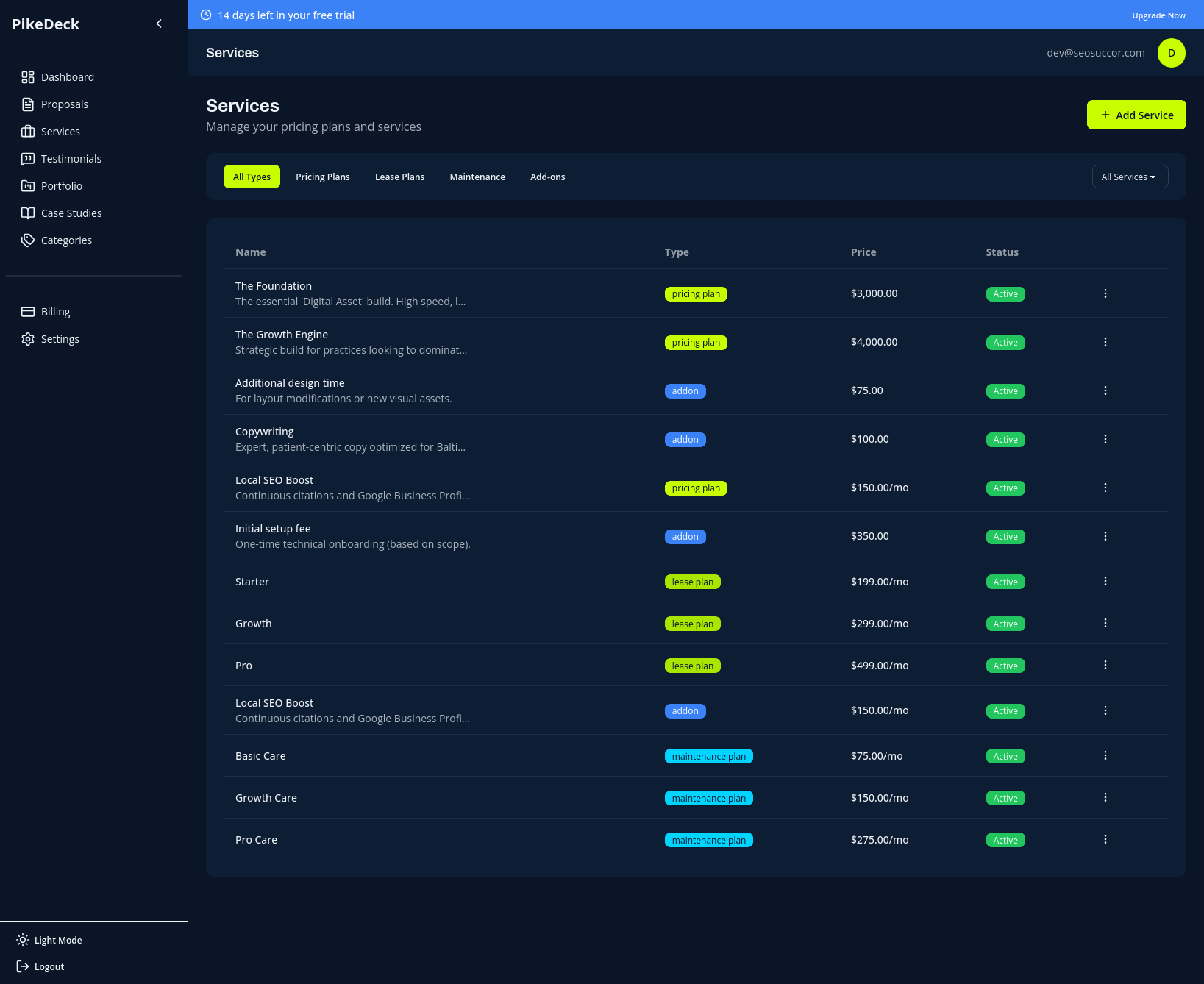Click the Add Service button
1204x984 pixels.
coord(1136,115)
